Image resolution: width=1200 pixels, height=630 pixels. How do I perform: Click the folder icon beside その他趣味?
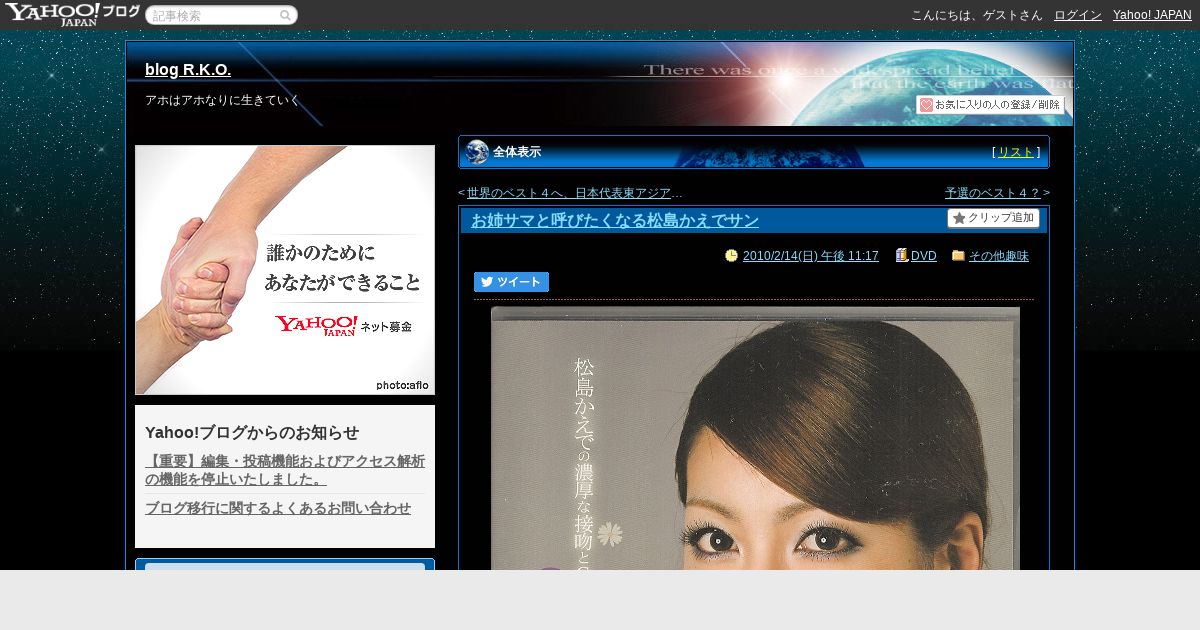point(958,256)
